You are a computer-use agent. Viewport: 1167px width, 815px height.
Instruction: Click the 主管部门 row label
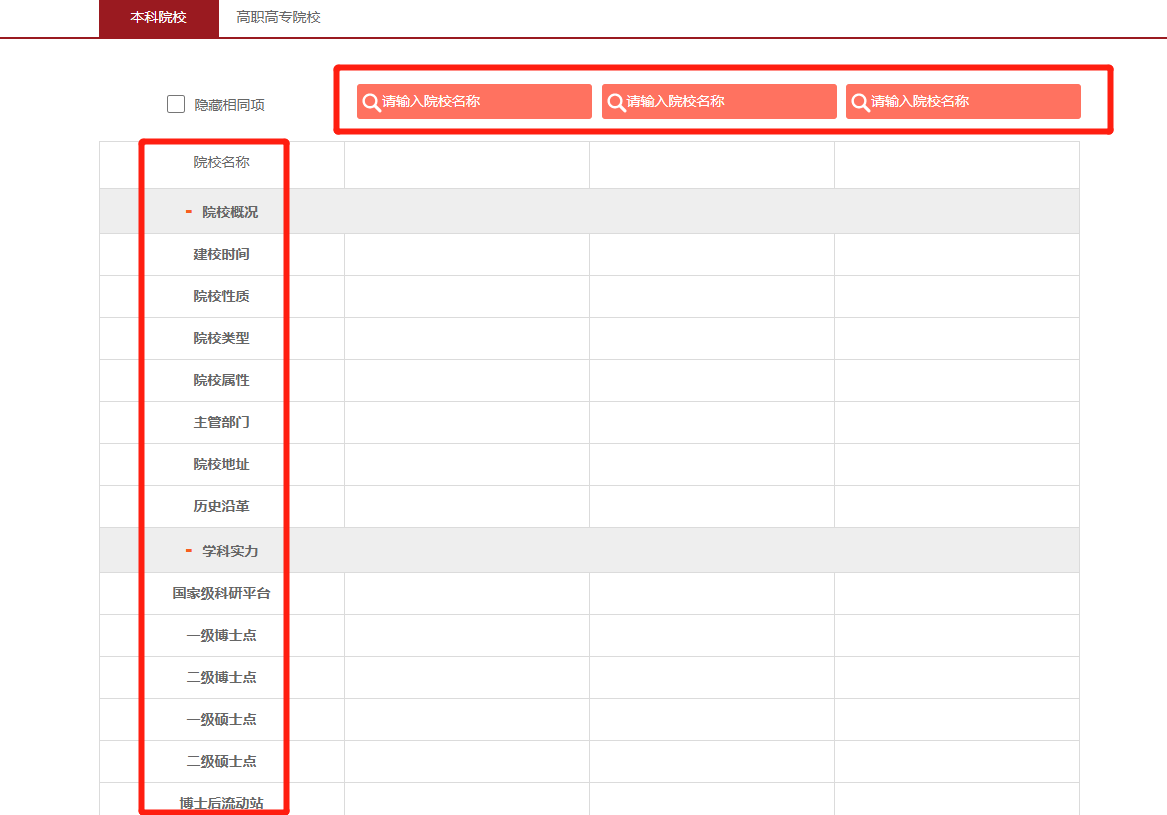[221, 423]
